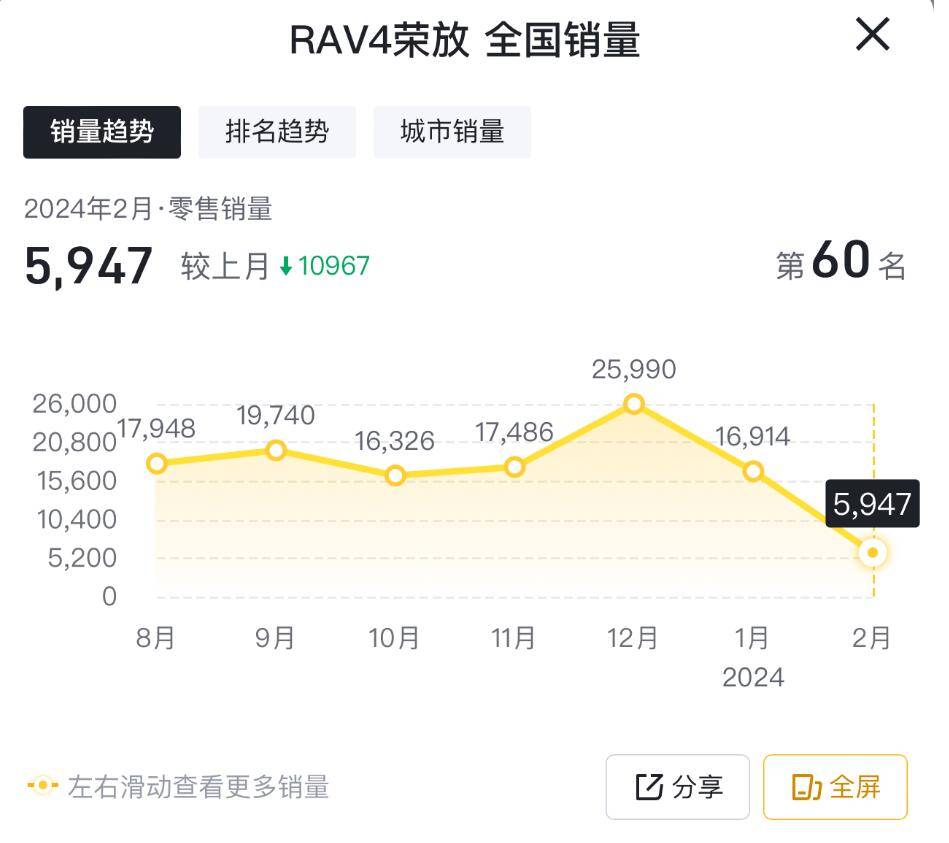Click the 2月 axis label

coord(872,636)
